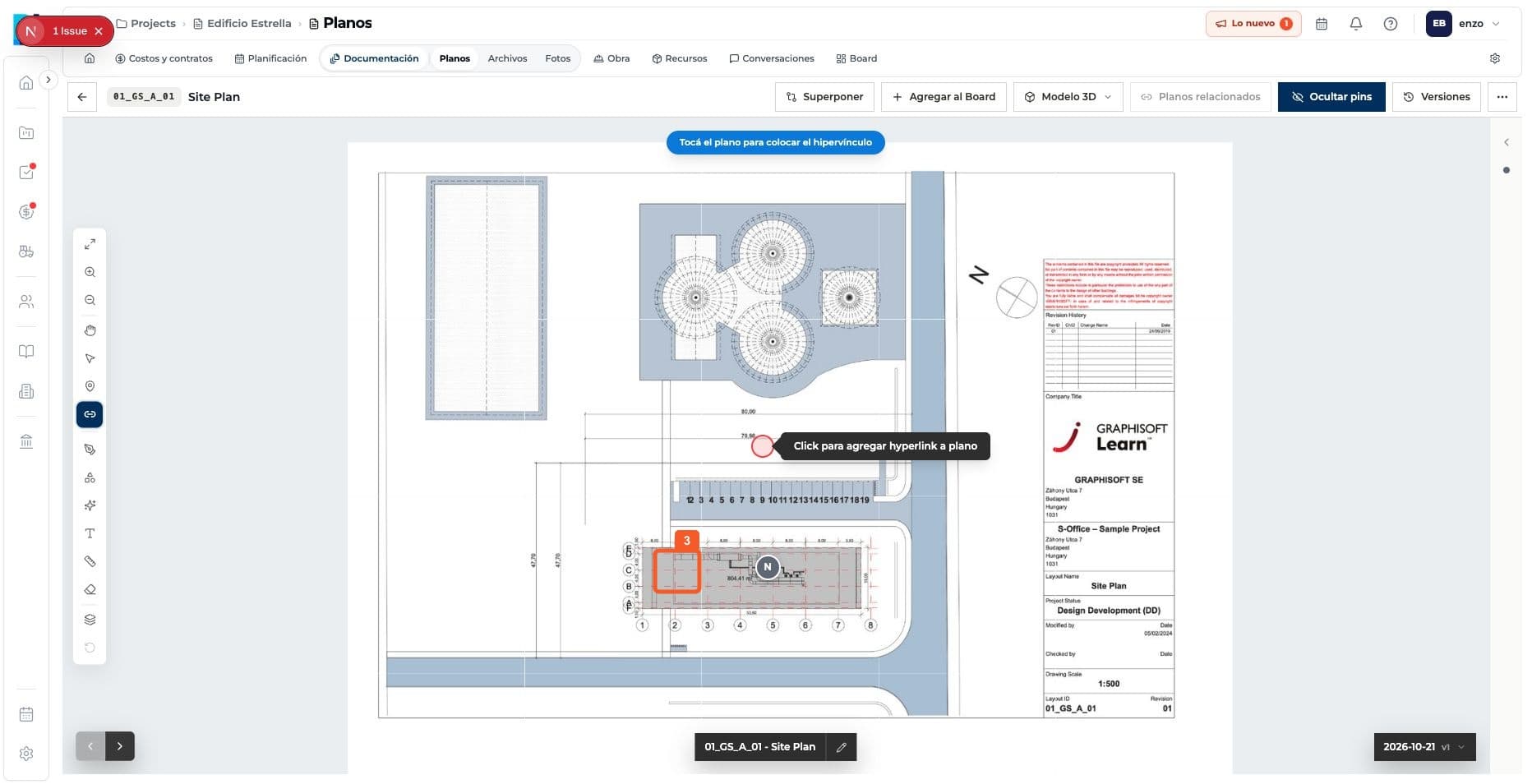Image resolution: width=1532 pixels, height=784 pixels.
Task: Click the Superponer button
Action: click(x=824, y=97)
